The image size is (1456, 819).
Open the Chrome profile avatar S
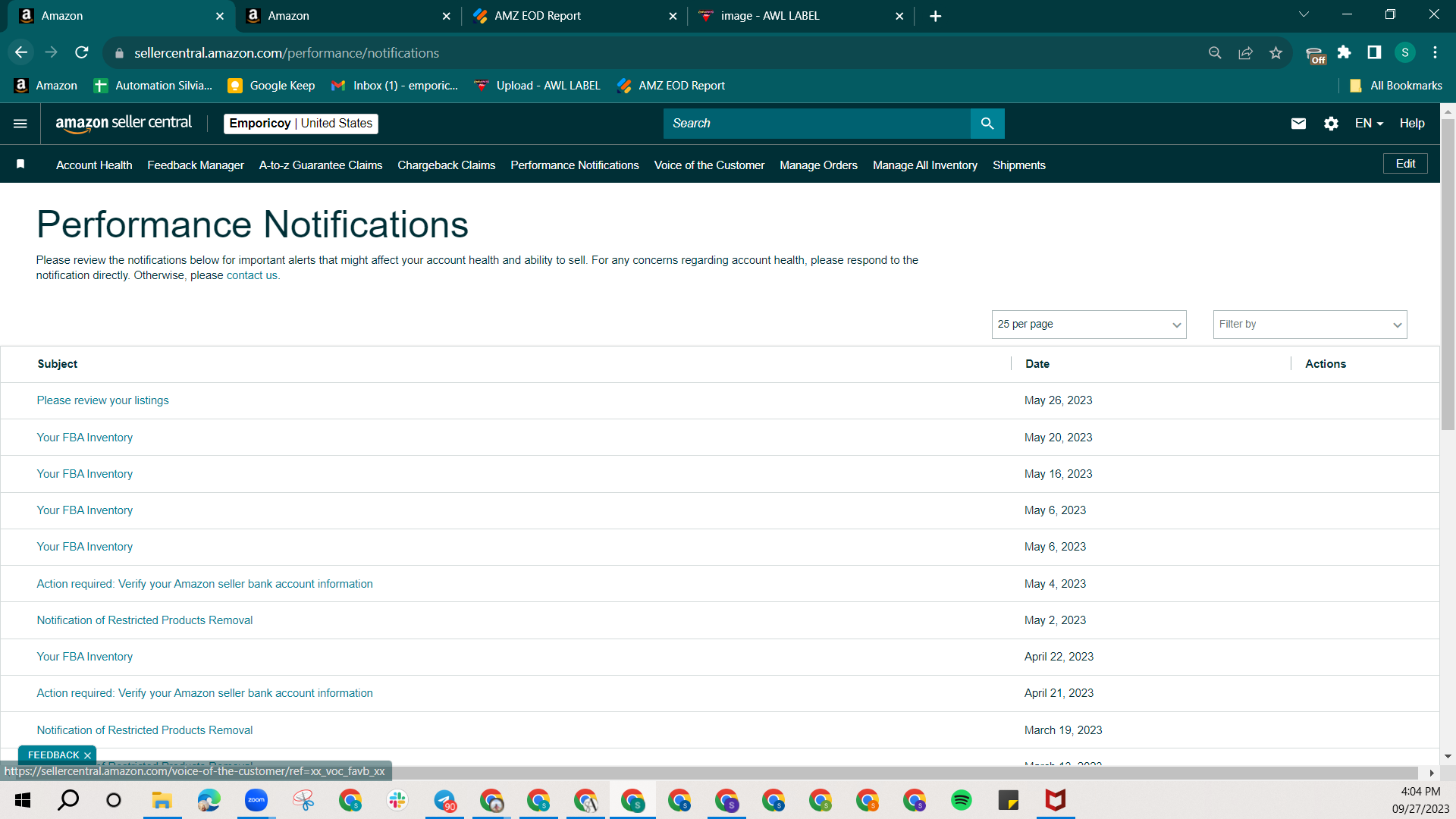(1405, 52)
